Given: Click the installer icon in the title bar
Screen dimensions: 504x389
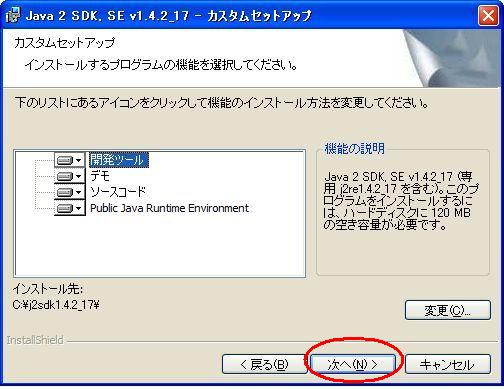Looking at the screenshot, I should click(13, 16).
